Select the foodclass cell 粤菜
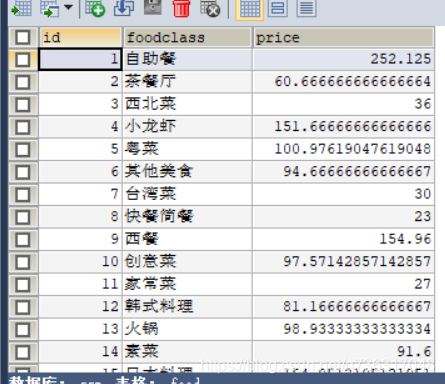Screen dimensions: 445x384 187,149
